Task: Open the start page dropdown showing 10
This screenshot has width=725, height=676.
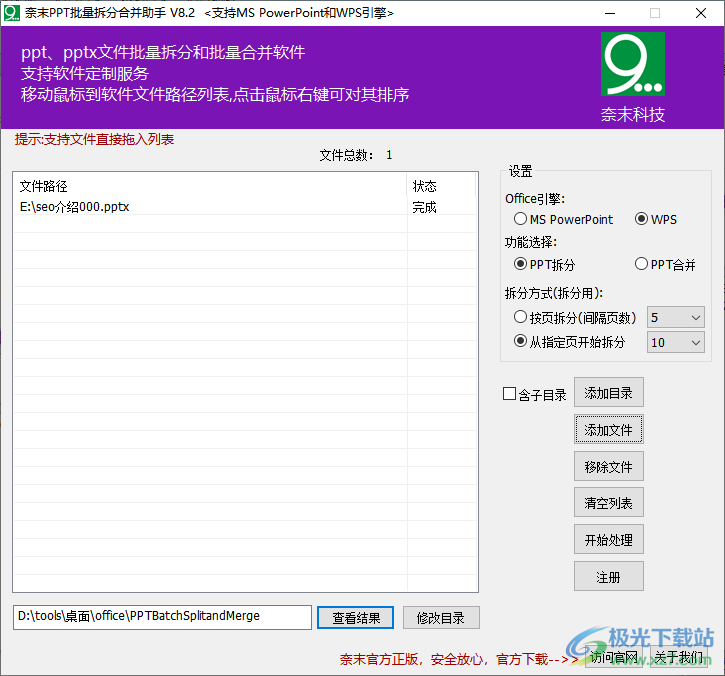Action: [x=676, y=342]
